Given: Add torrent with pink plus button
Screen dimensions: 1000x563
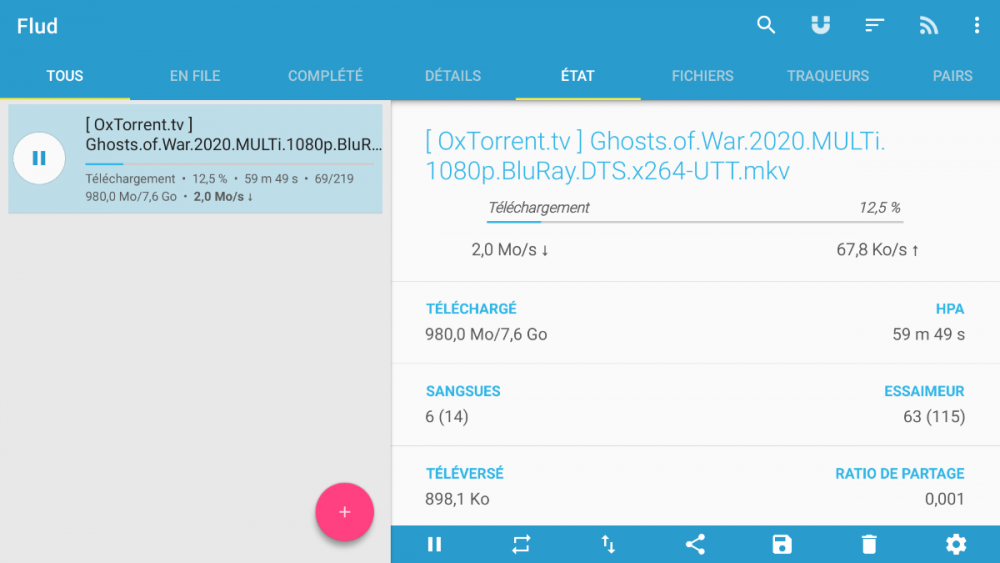Looking at the screenshot, I should tap(345, 512).
